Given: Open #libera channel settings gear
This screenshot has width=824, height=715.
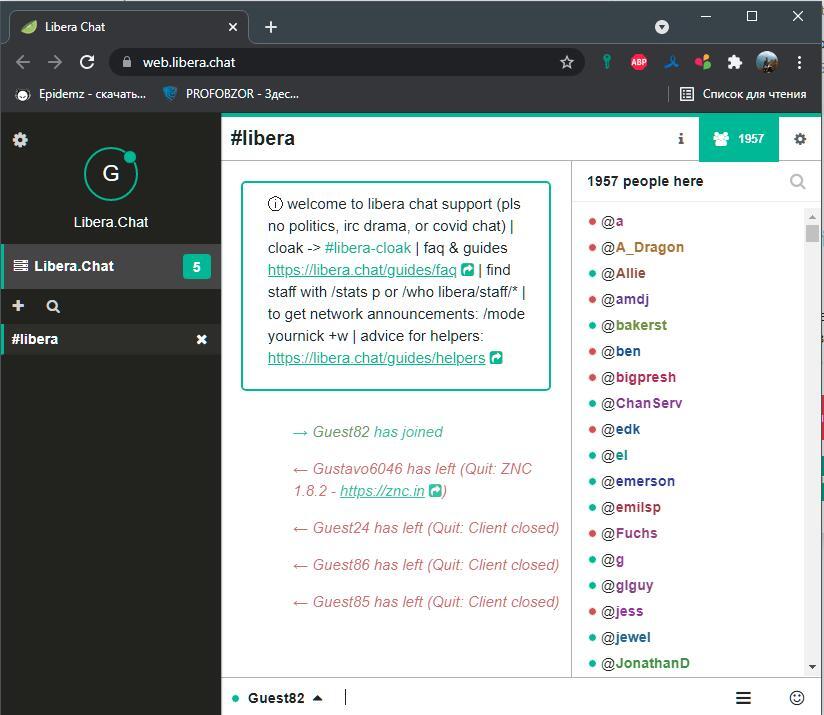Looking at the screenshot, I should coord(800,139).
